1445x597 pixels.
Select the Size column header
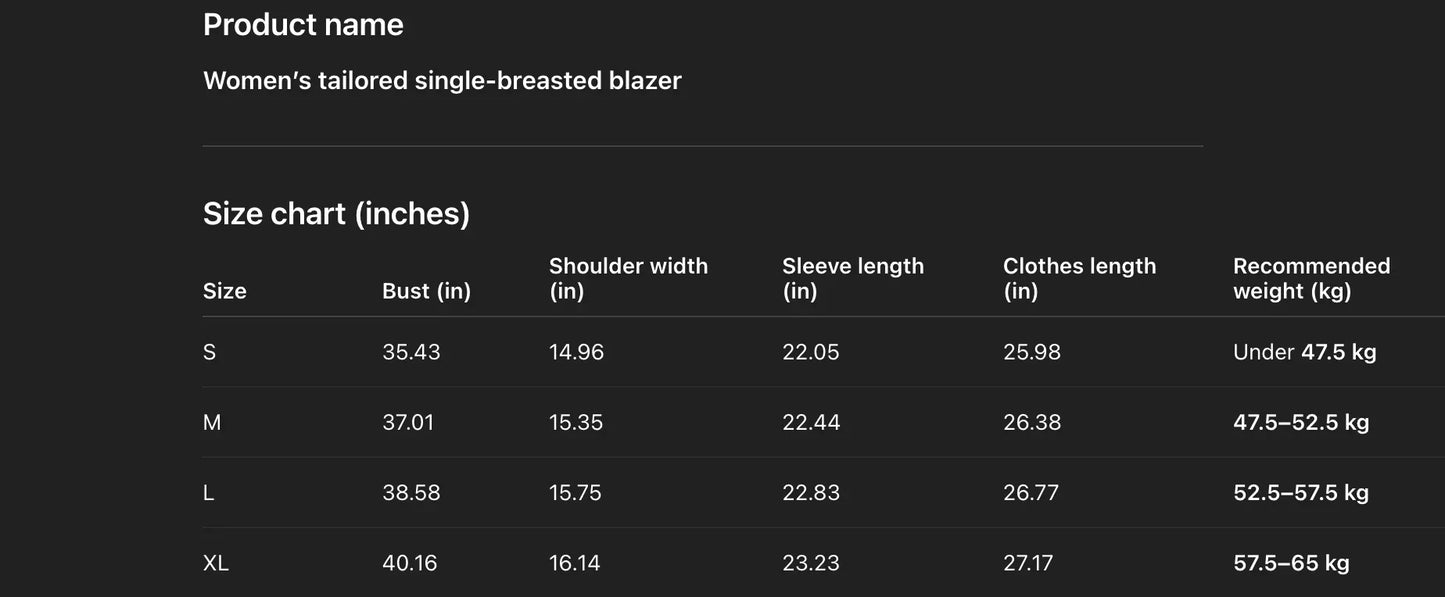point(225,291)
